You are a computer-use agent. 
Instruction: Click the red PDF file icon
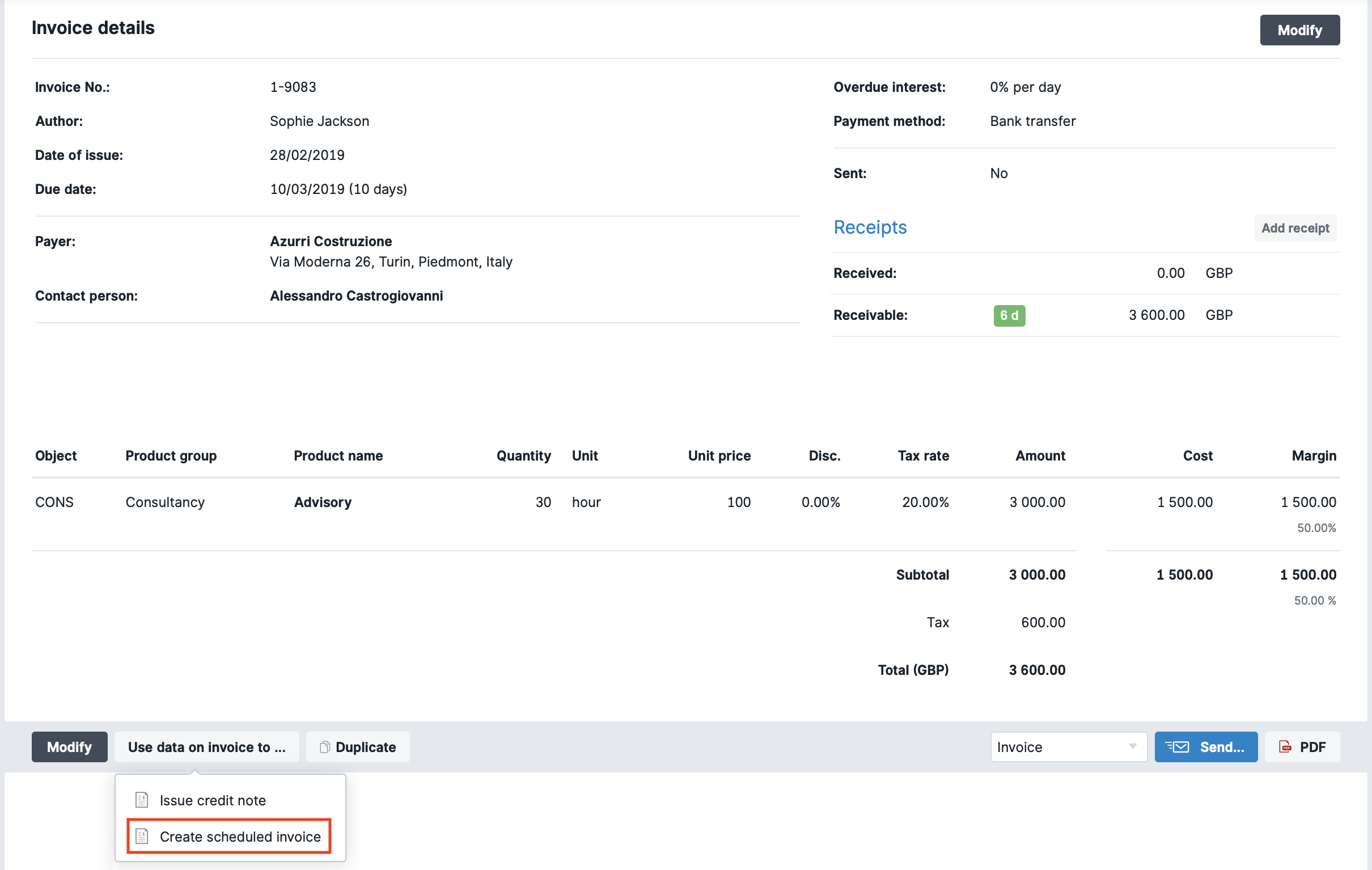[x=1285, y=747]
